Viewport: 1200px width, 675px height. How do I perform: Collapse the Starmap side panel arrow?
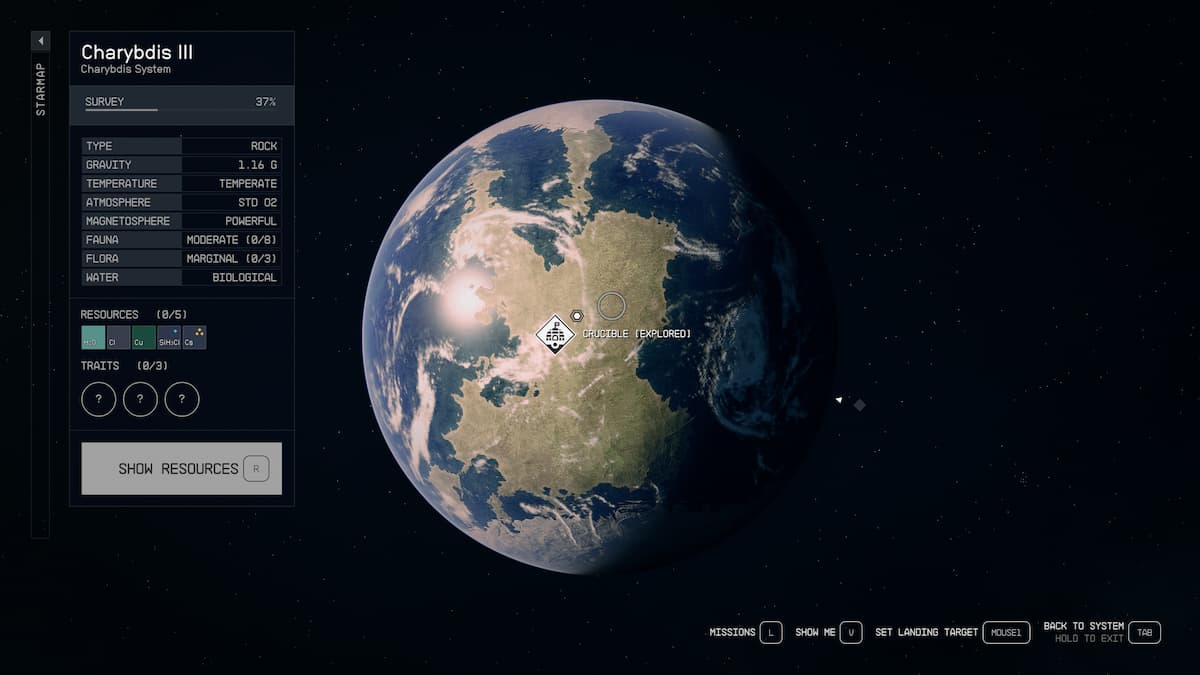coord(40,41)
